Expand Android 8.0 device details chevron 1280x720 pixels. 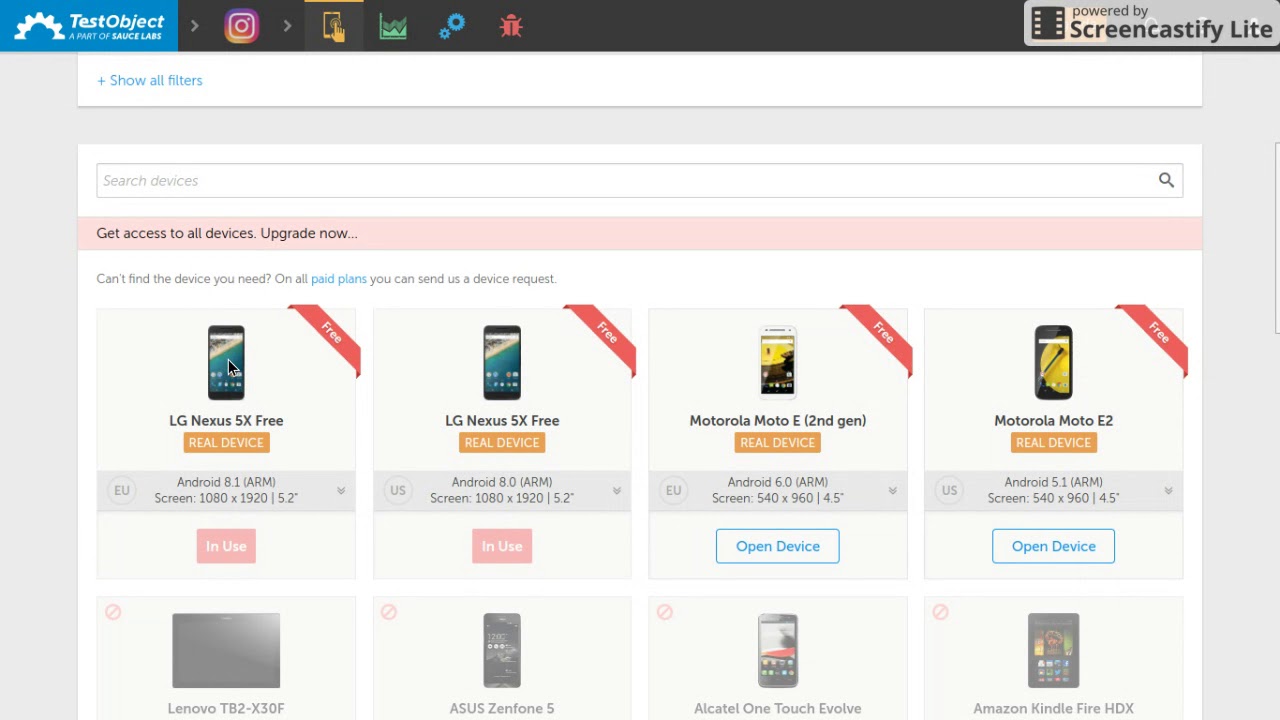tap(617, 490)
